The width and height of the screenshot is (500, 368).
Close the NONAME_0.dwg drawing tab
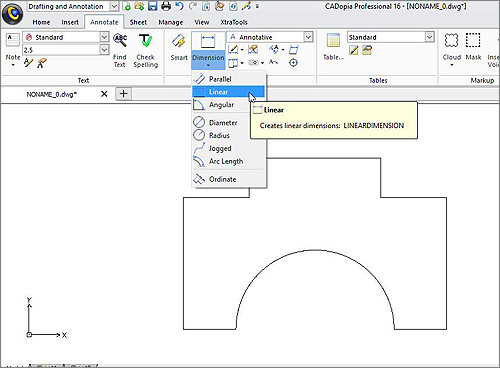pos(104,94)
